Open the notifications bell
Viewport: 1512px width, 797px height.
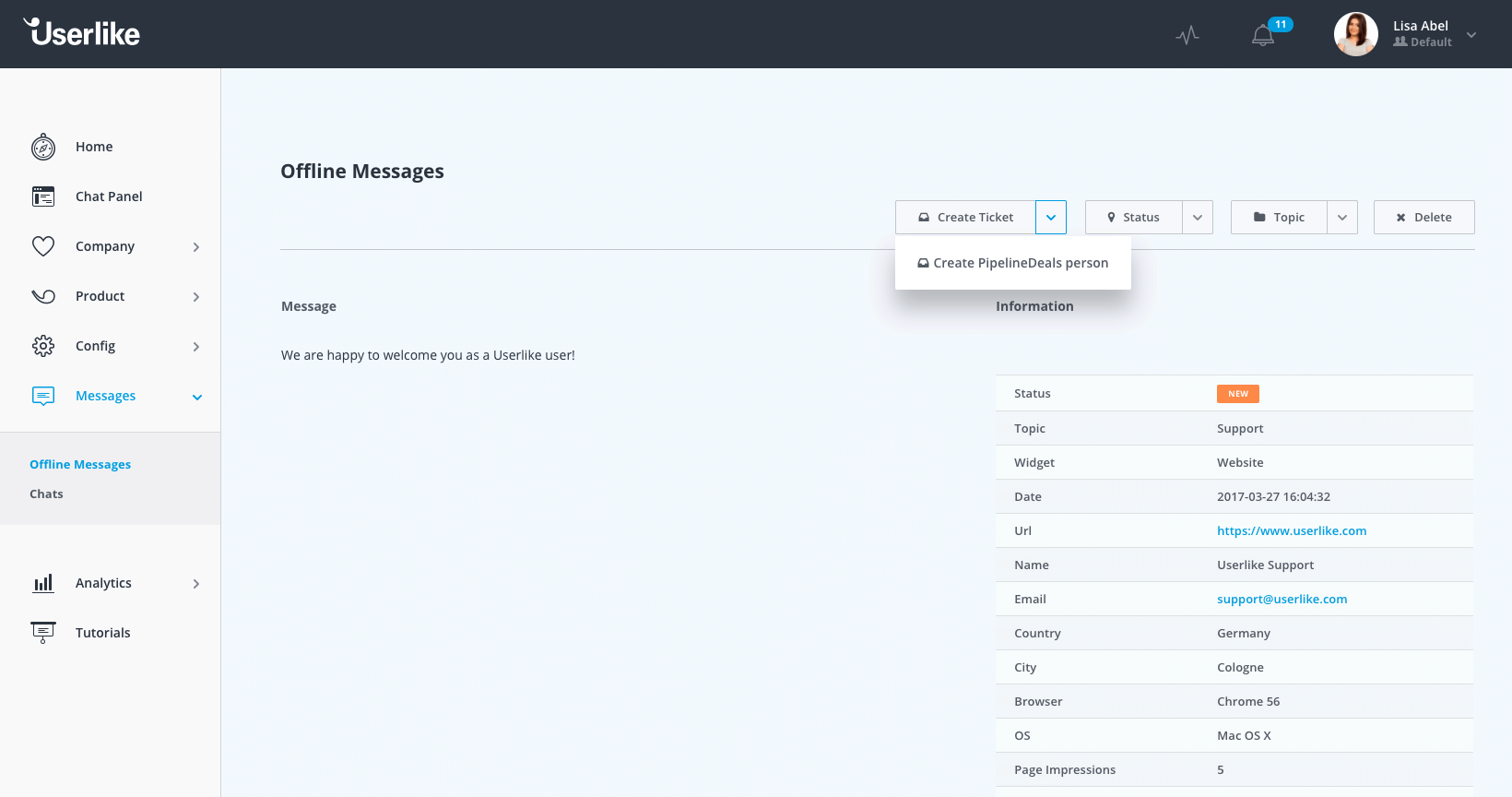click(1263, 35)
